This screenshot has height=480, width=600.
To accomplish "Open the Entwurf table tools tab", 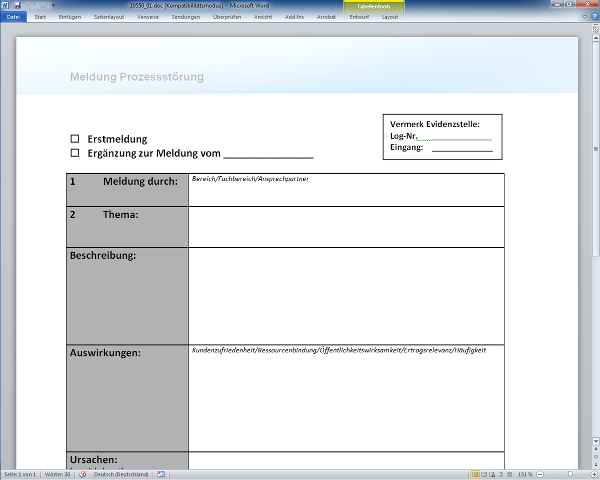I will click(359, 17).
